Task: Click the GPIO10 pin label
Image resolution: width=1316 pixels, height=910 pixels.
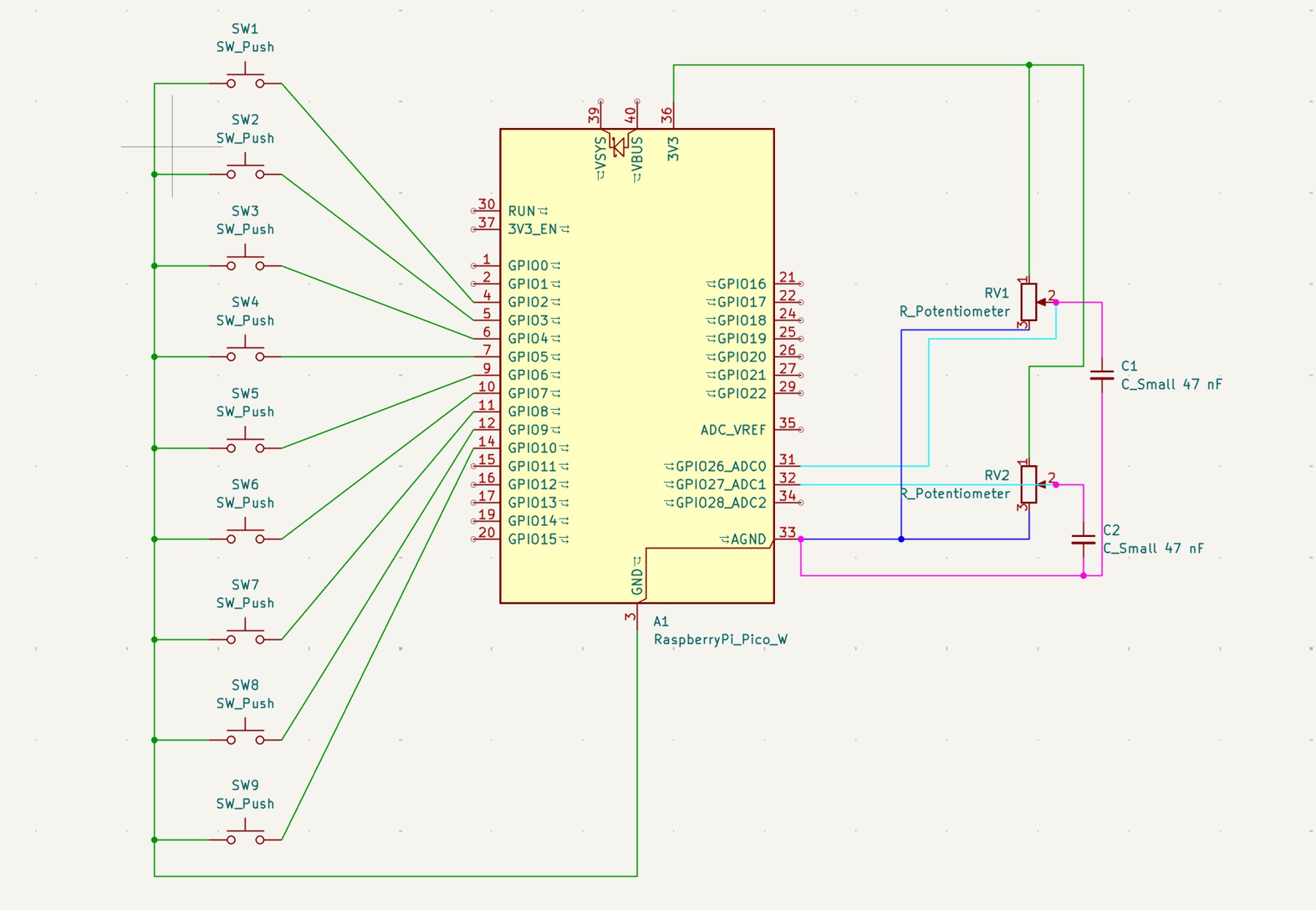Action: [x=532, y=448]
